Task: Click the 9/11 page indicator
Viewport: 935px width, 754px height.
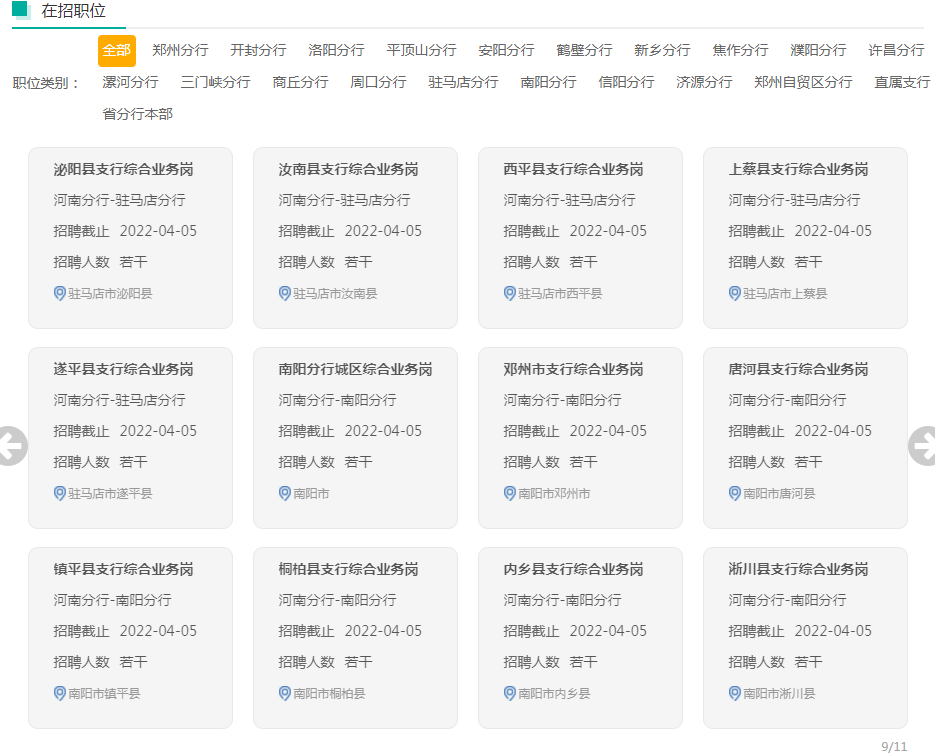Action: [894, 746]
